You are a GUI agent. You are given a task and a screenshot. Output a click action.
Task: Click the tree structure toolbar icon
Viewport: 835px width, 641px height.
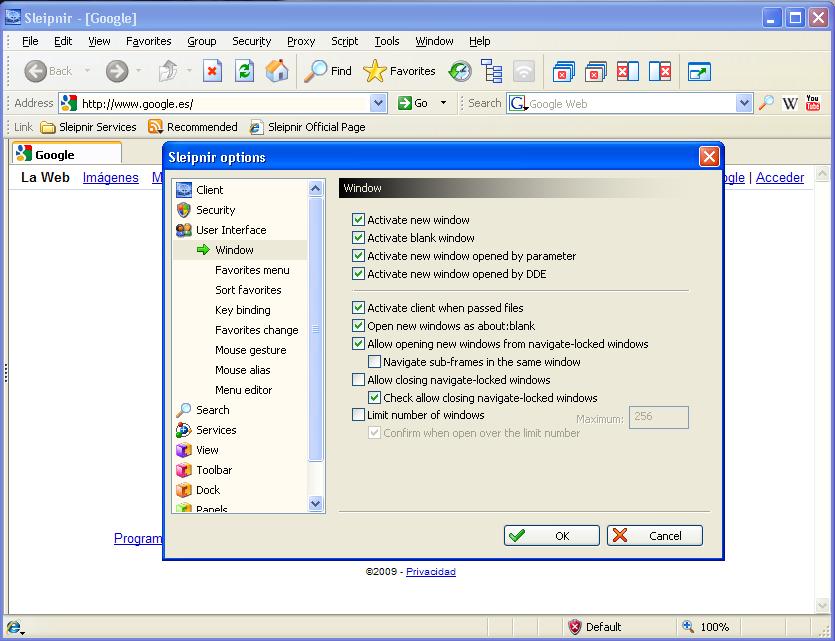(492, 71)
